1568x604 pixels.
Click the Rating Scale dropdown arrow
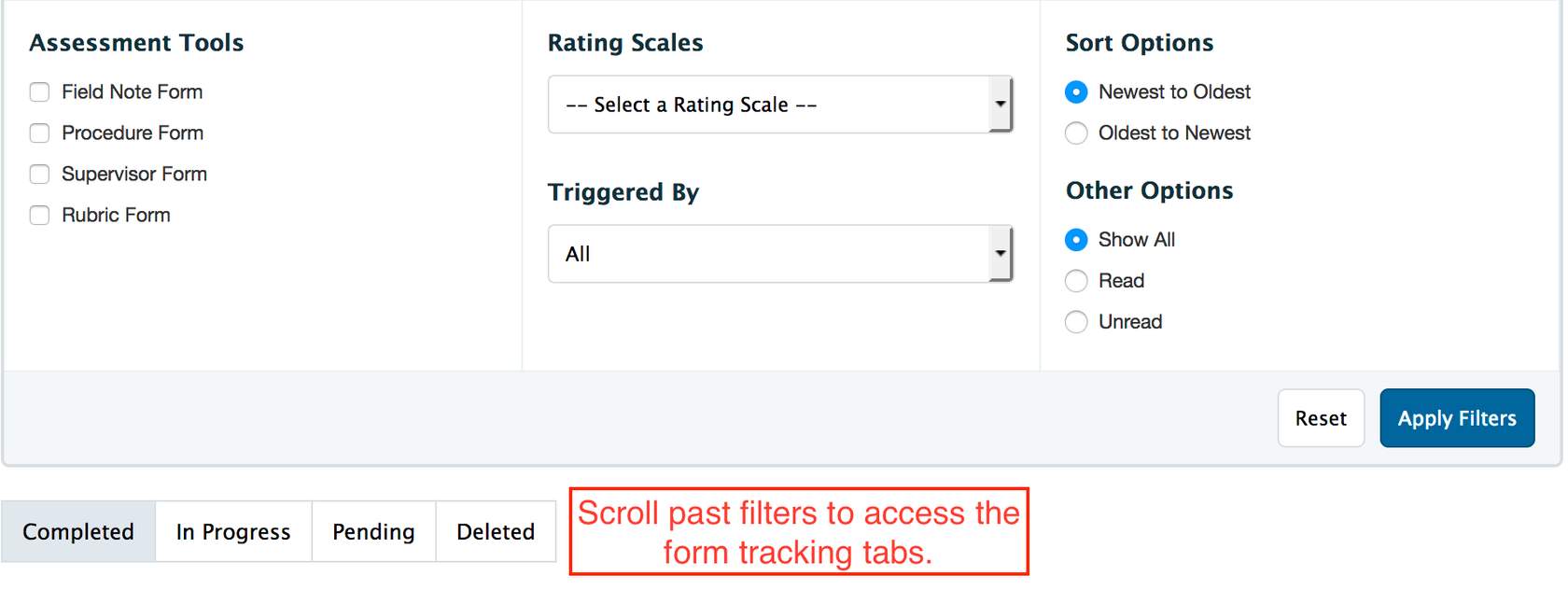pyautogui.click(x=1000, y=105)
